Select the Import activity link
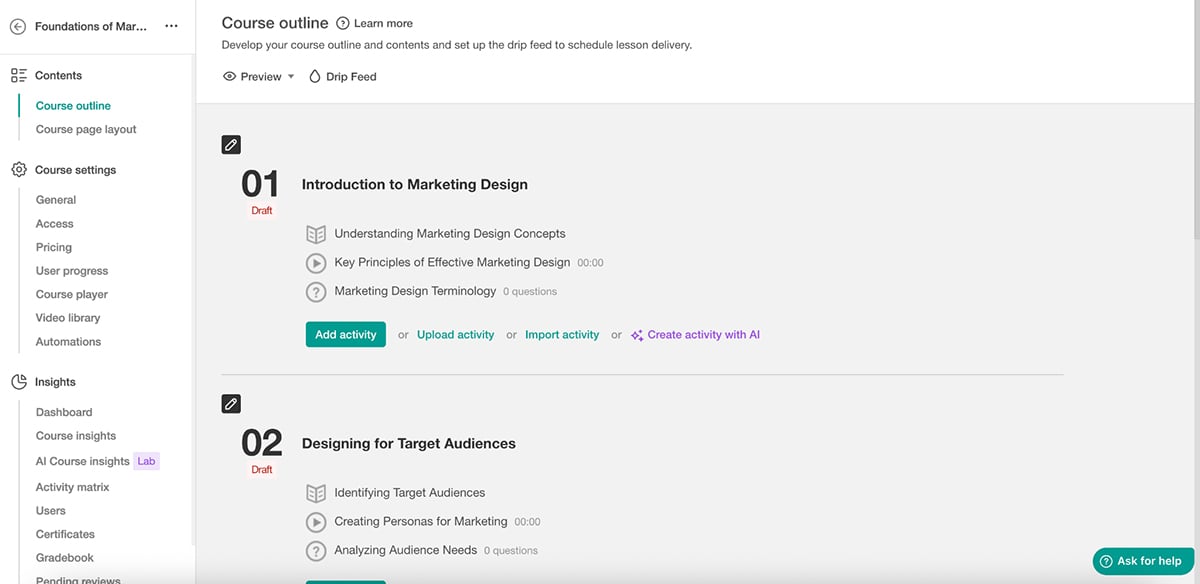Screen dimensions: 1200x584 coord(562,334)
